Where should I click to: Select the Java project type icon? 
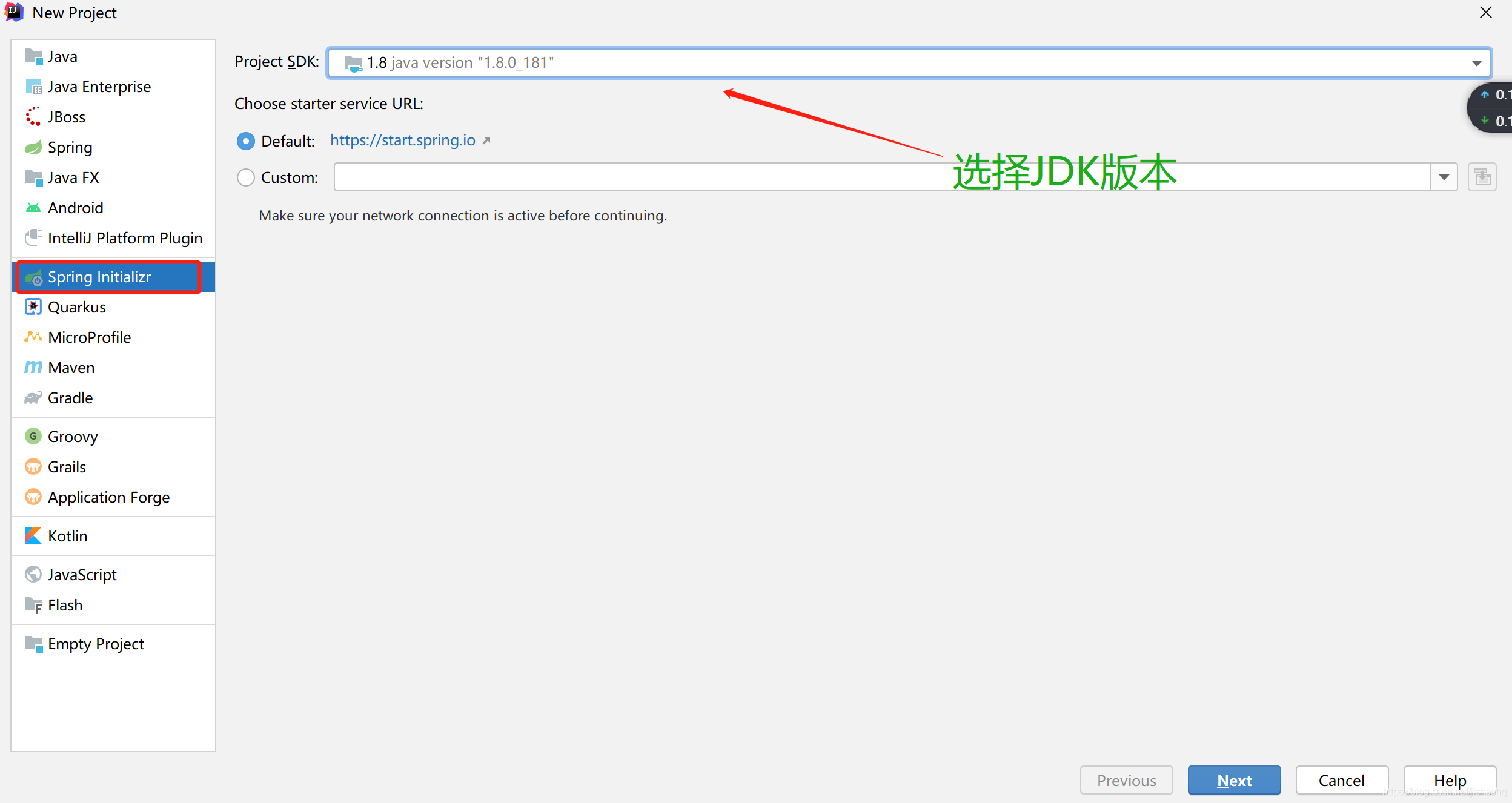click(x=33, y=56)
